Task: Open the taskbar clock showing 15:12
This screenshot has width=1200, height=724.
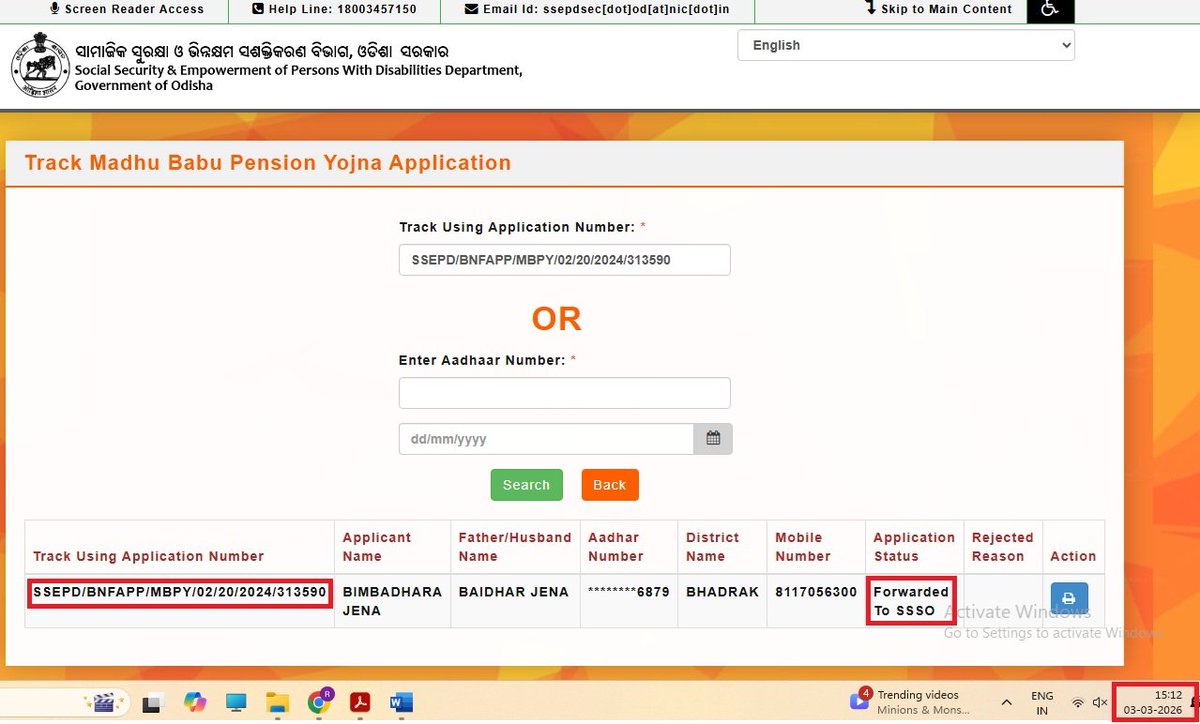Action: coord(1155,702)
